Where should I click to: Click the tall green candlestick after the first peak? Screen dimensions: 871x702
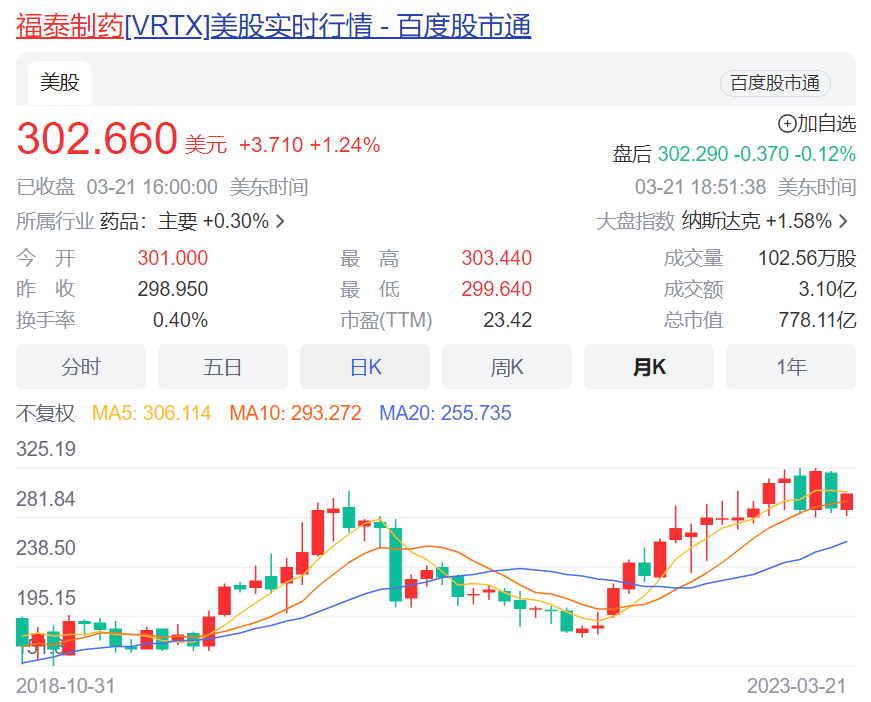[x=396, y=564]
